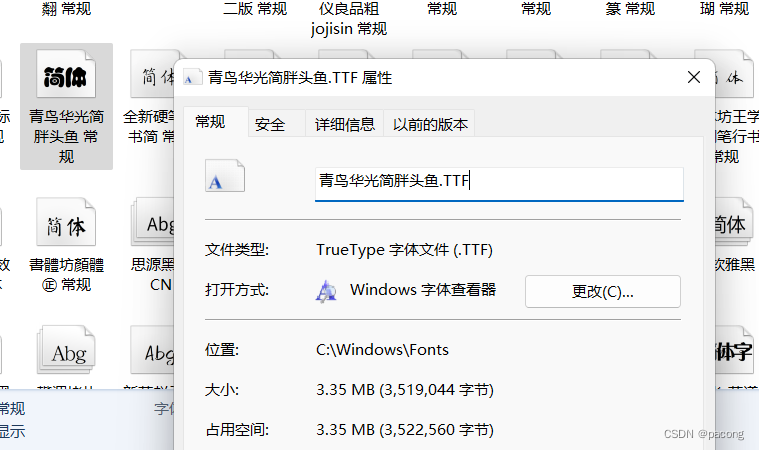This screenshot has width=759, height=450.
Task: Close the 属性 properties dialog
Action: pos(694,77)
